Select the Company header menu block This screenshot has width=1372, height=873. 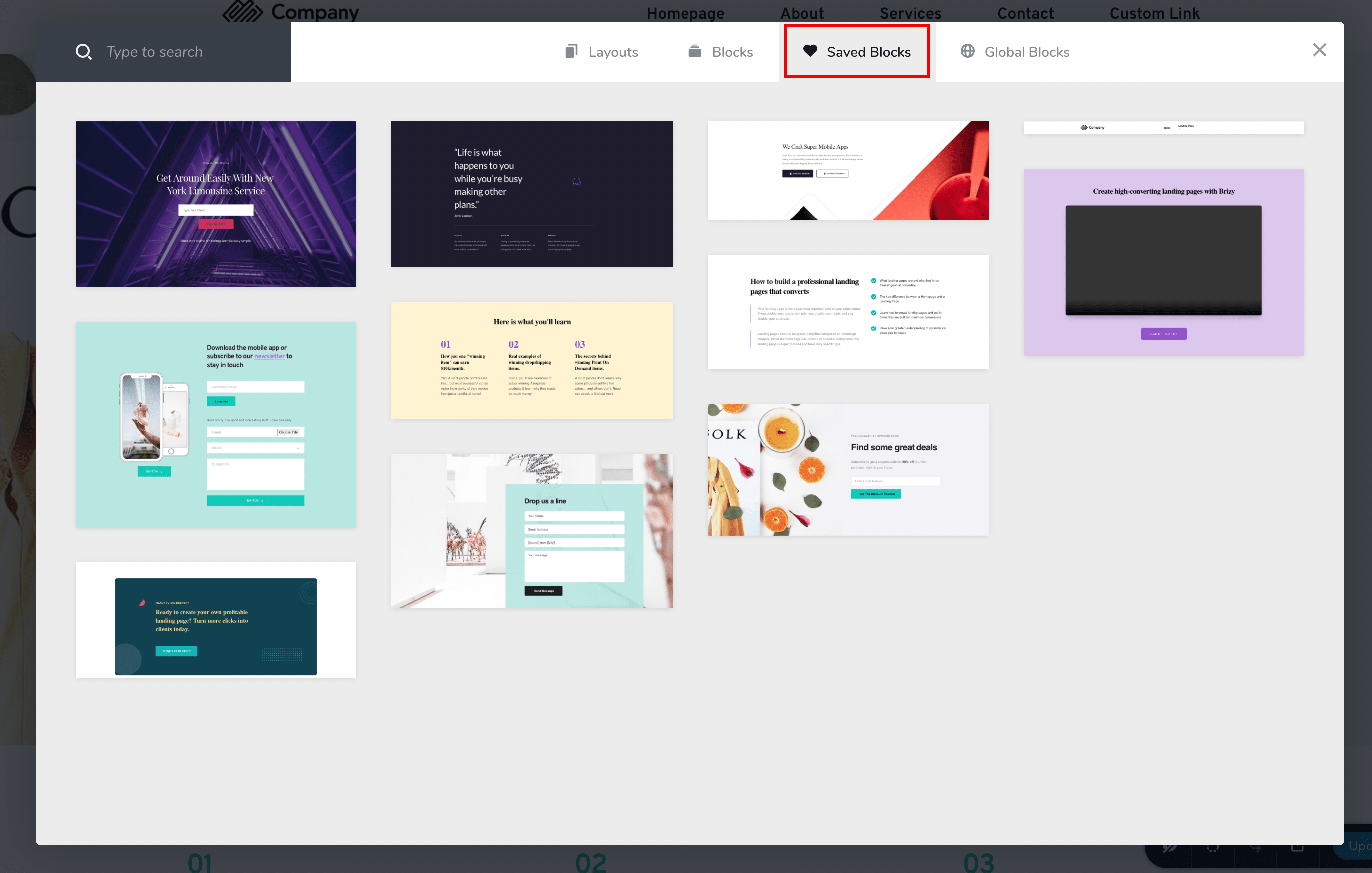pyautogui.click(x=1163, y=127)
